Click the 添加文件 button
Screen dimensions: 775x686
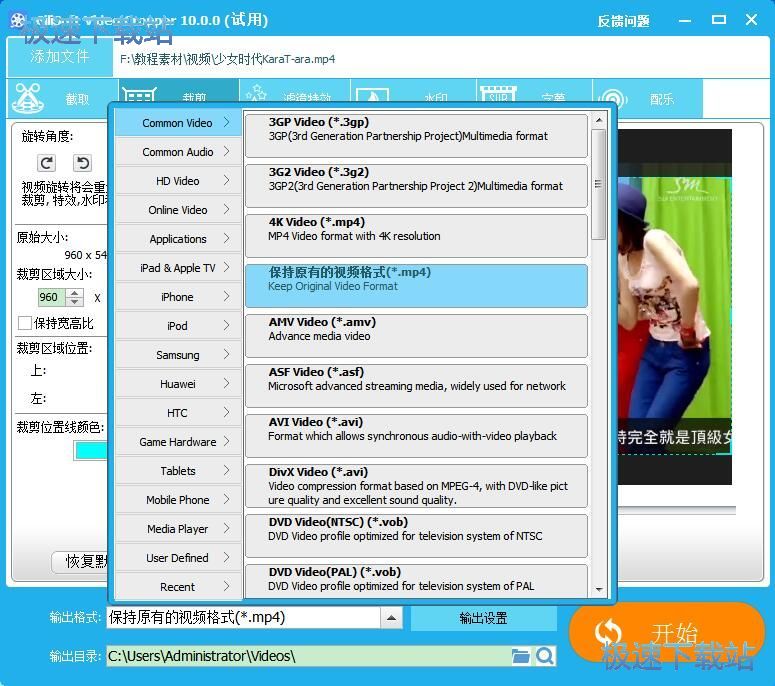click(60, 56)
